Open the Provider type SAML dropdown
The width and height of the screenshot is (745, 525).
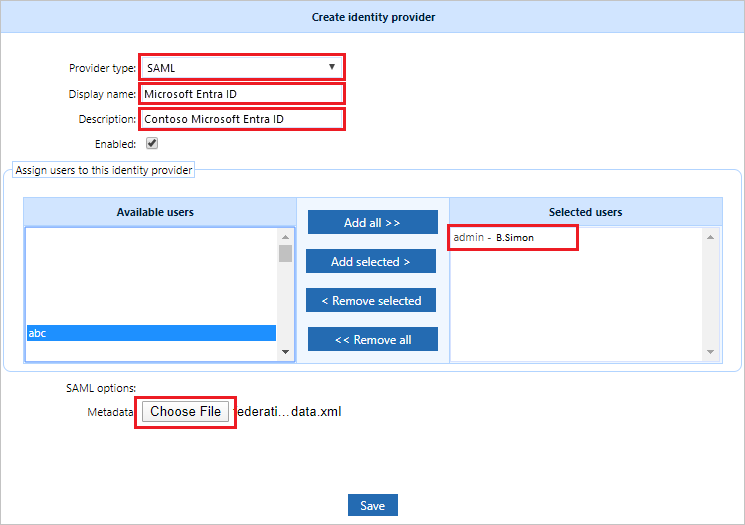(242, 67)
